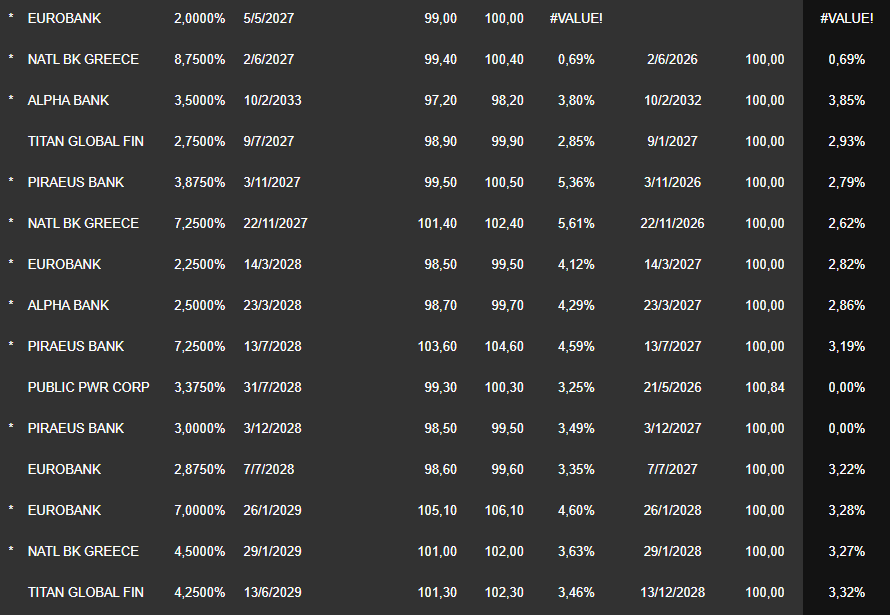The width and height of the screenshot is (890, 615).
Task: Click the 5,36% yield cell
Action: coord(576,182)
